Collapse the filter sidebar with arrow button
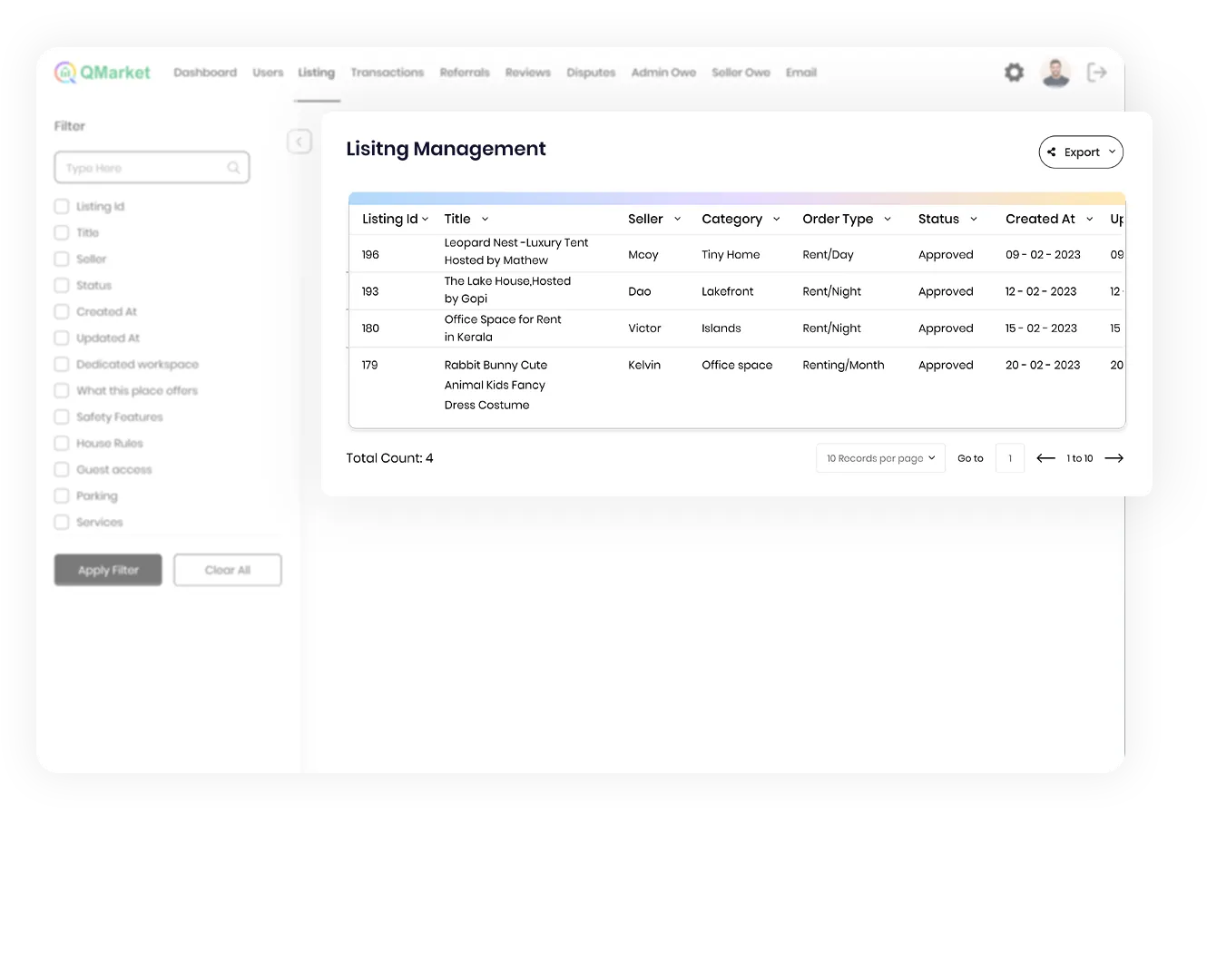1207x980 pixels. pos(299,142)
